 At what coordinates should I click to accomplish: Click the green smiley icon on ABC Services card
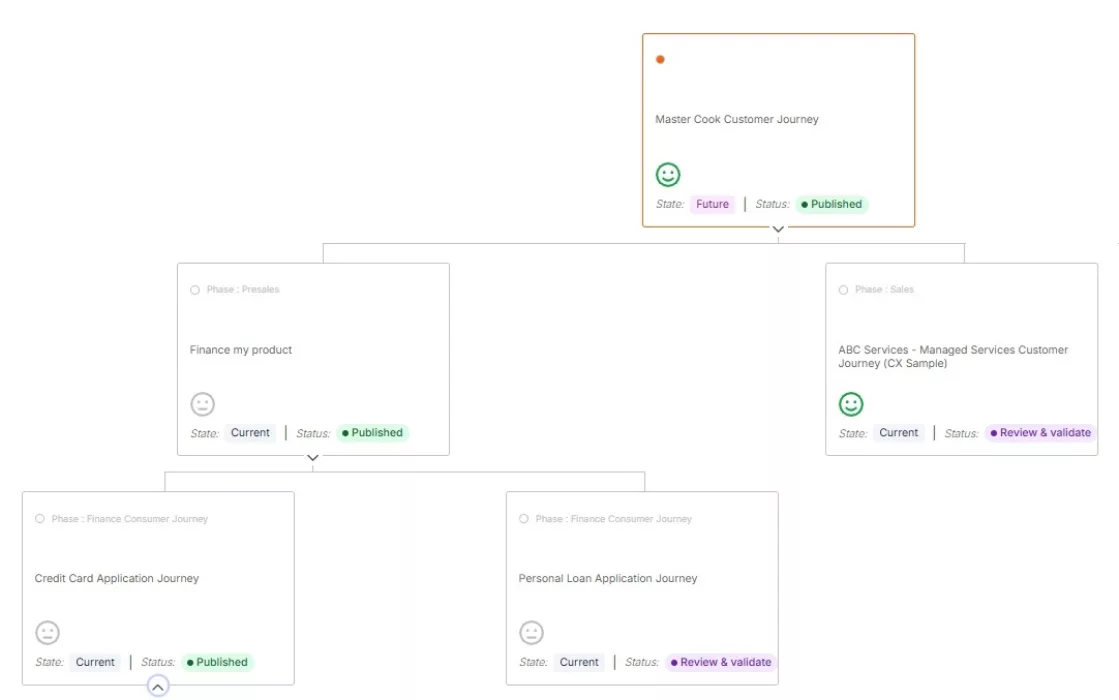tap(851, 404)
